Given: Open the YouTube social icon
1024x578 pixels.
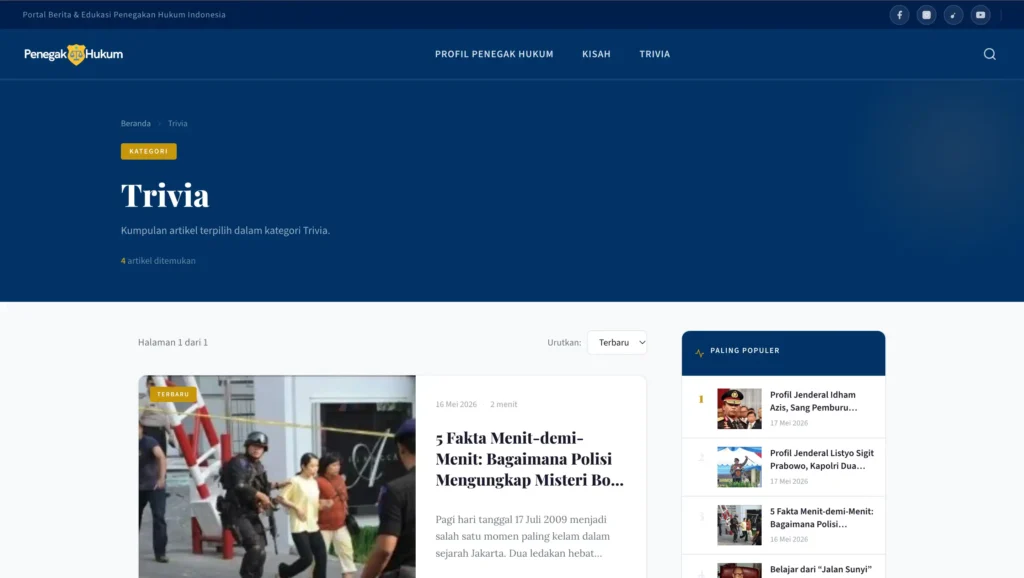Looking at the screenshot, I should [x=980, y=15].
